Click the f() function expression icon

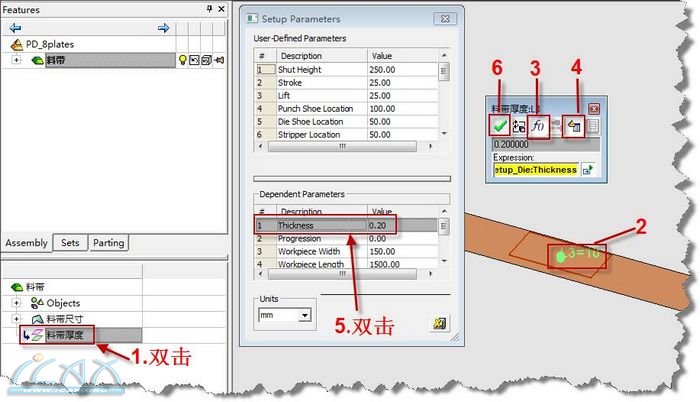[538, 126]
